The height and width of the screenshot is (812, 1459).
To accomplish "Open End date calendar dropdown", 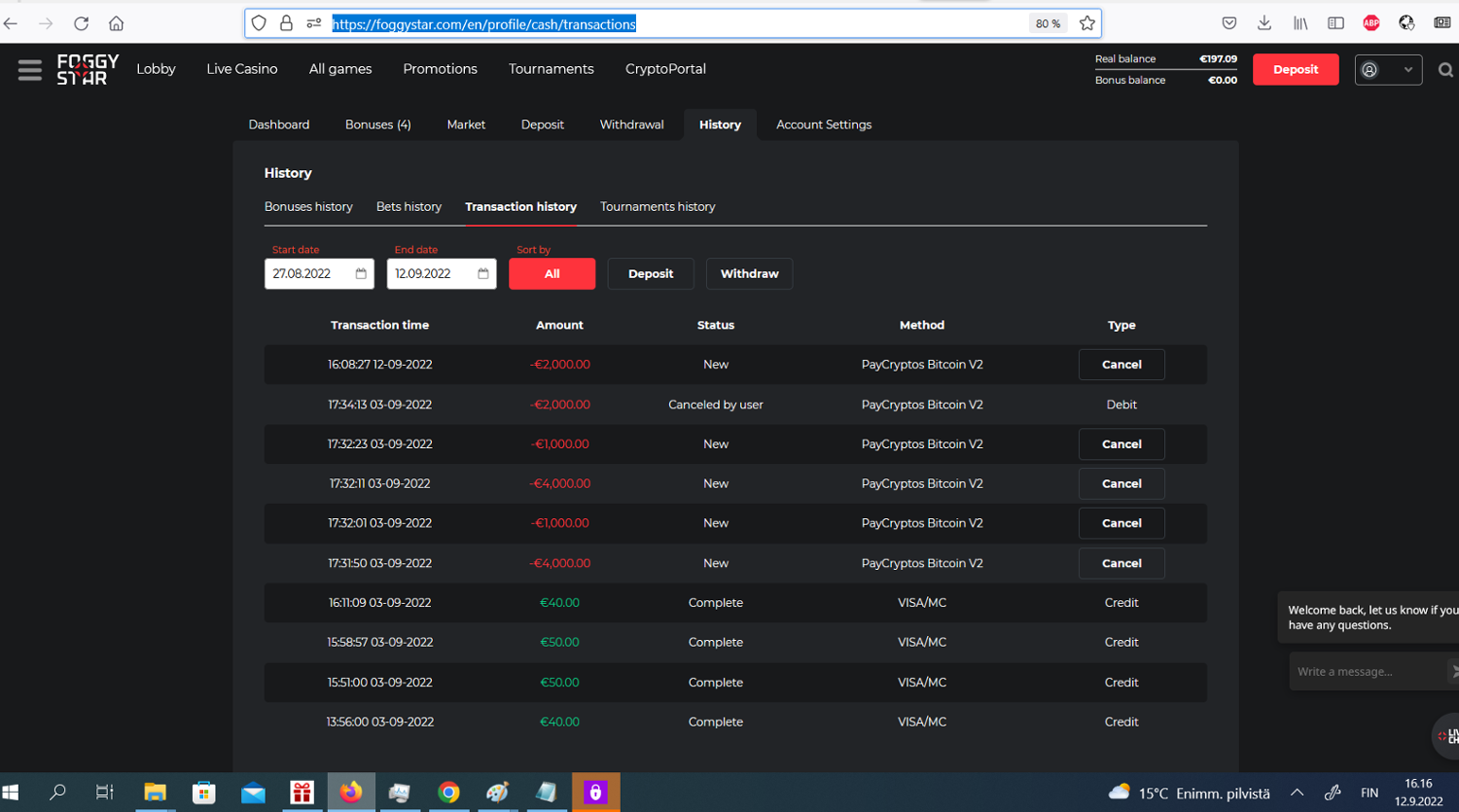I will pyautogui.click(x=483, y=274).
